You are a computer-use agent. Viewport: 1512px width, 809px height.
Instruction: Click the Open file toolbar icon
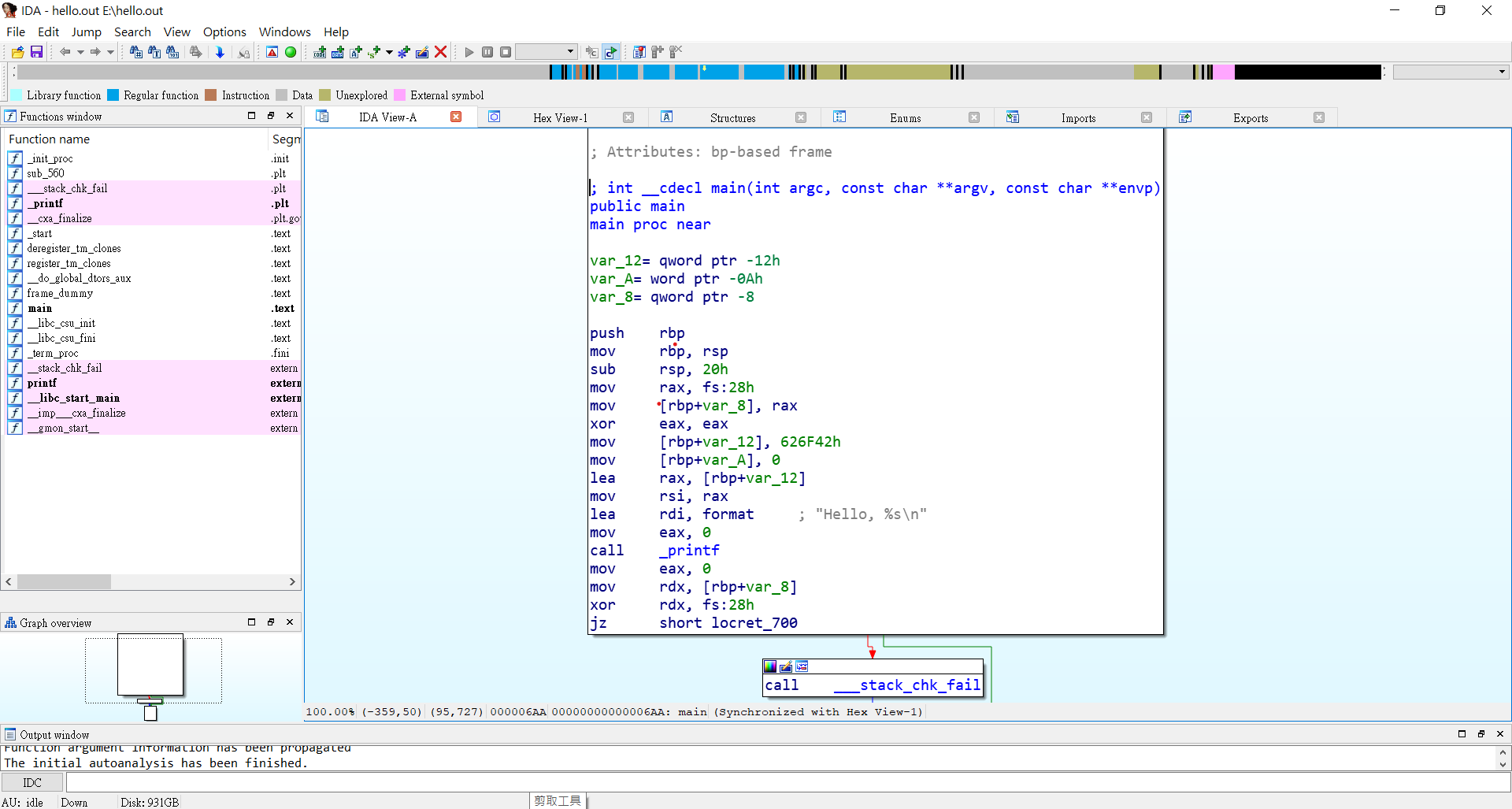(x=17, y=52)
